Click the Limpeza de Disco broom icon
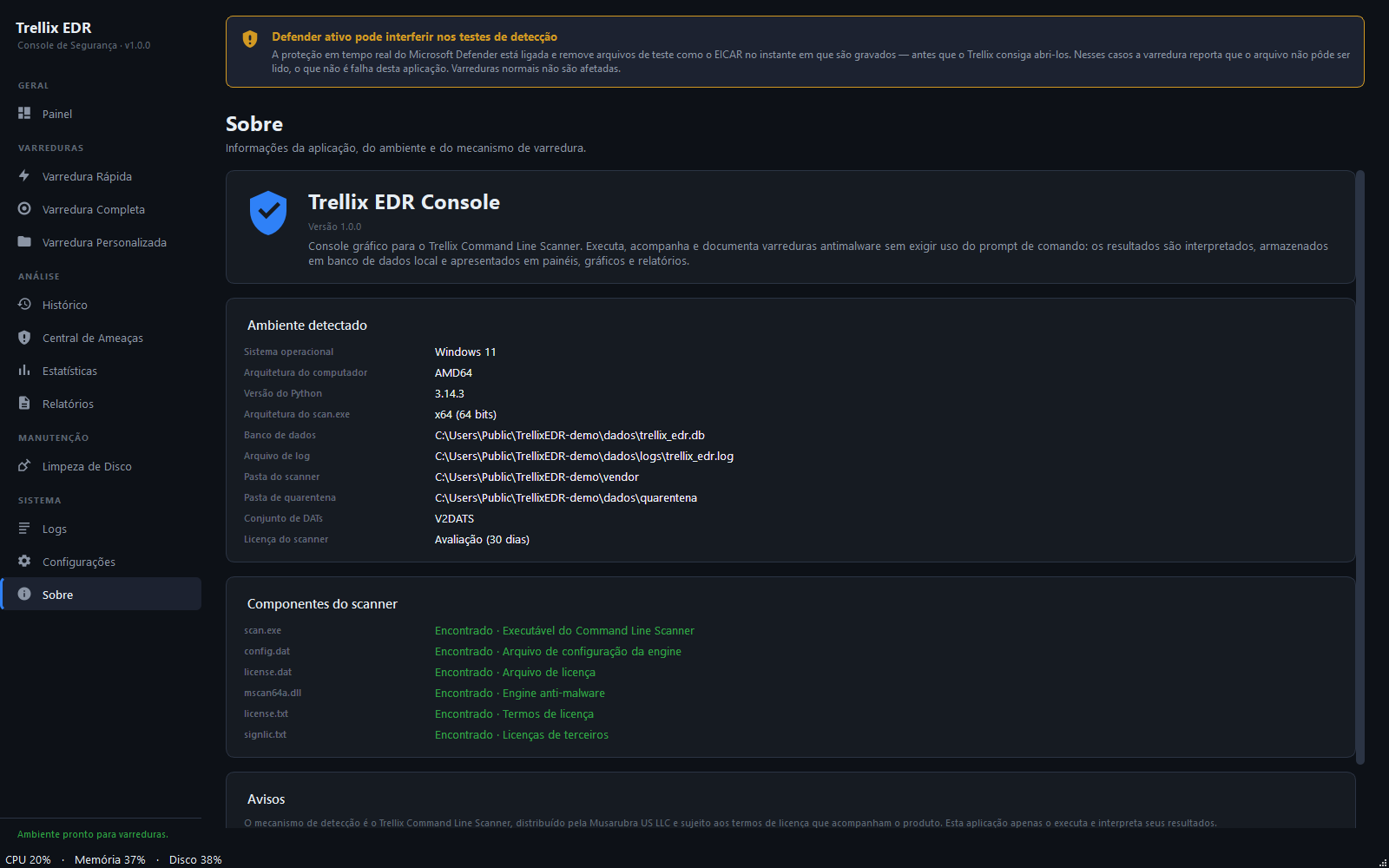 click(x=24, y=465)
